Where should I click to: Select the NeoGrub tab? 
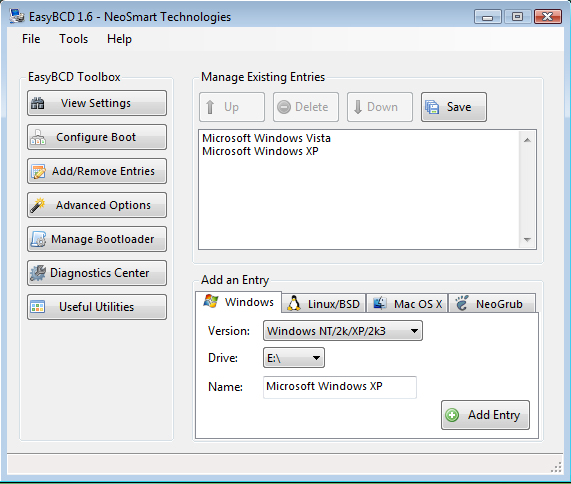(x=492, y=304)
